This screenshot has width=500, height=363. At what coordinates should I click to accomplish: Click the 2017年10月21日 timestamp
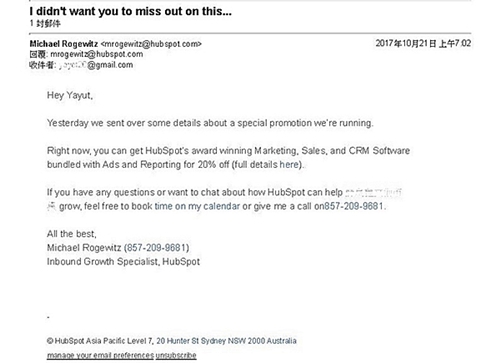point(423,44)
